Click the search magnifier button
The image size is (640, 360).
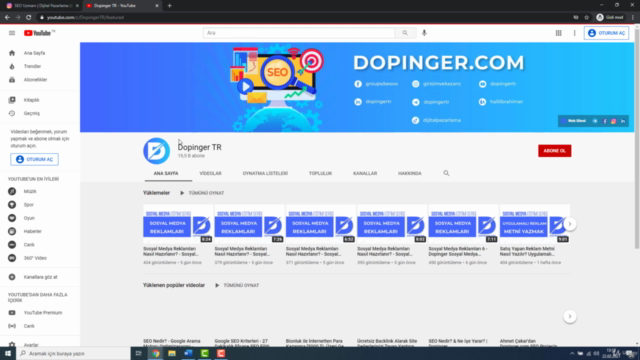pyautogui.click(x=405, y=33)
